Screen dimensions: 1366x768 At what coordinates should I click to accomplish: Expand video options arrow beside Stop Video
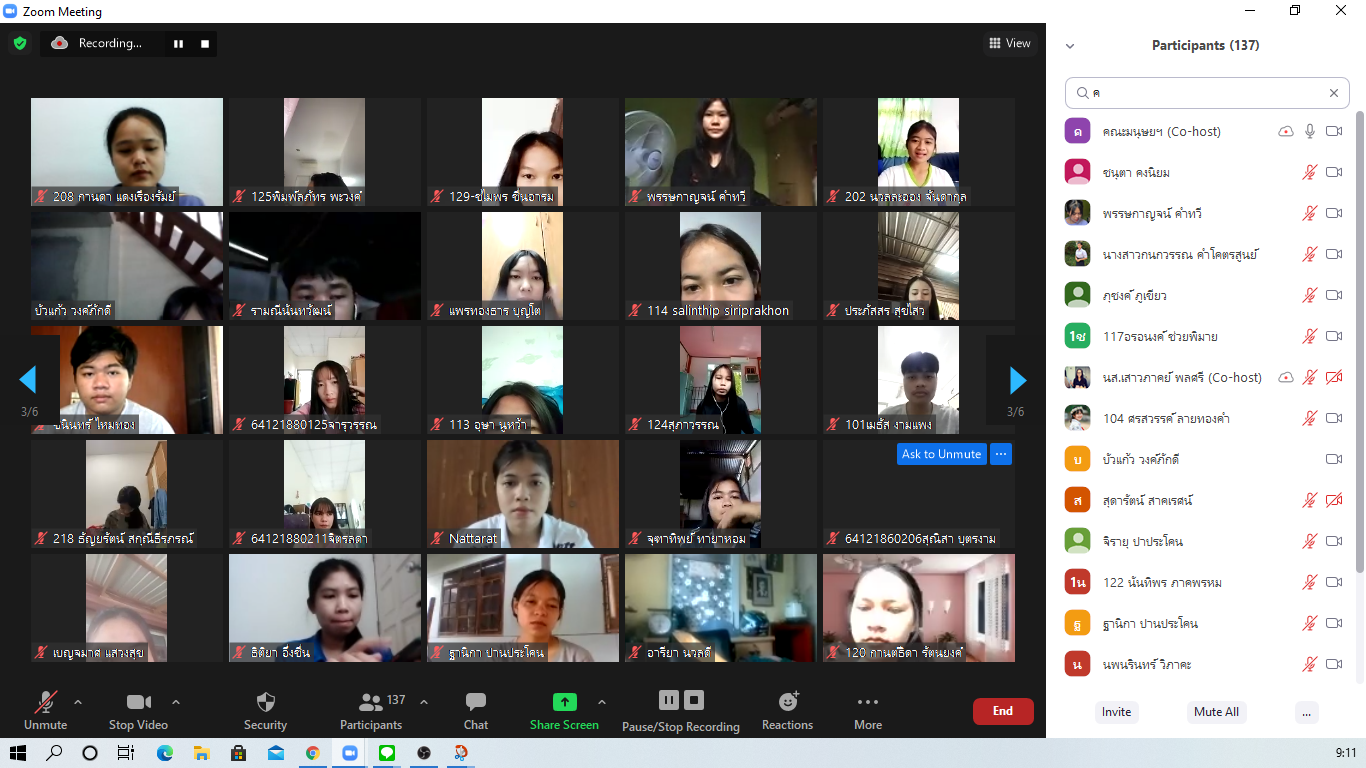tap(176, 702)
